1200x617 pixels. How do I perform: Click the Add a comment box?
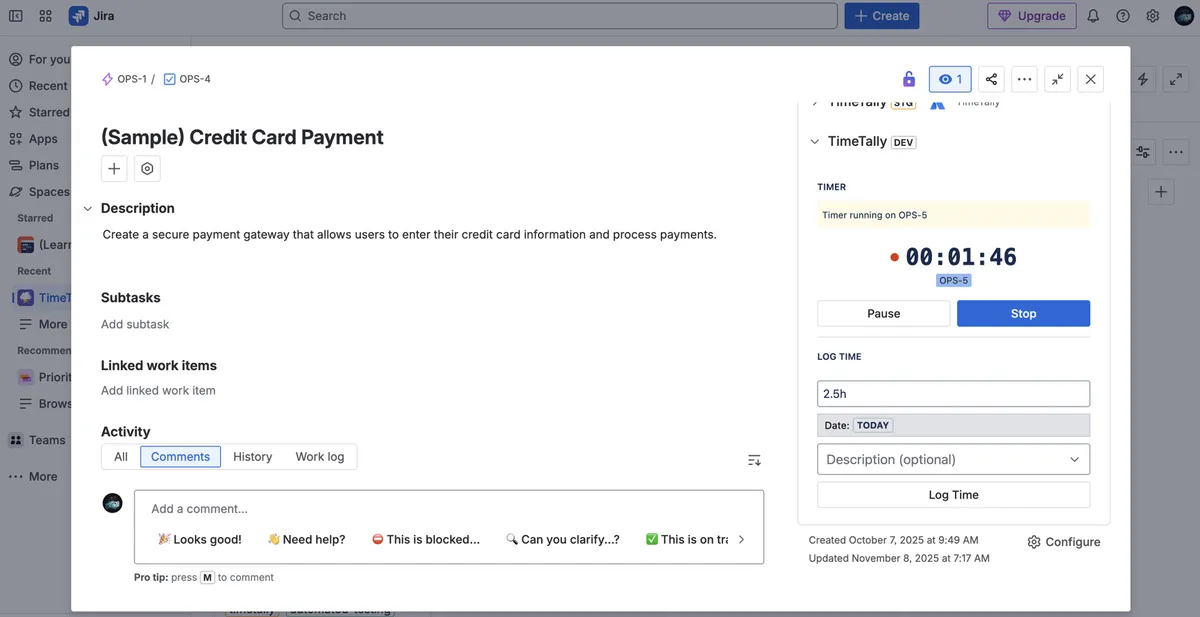tap(449, 509)
